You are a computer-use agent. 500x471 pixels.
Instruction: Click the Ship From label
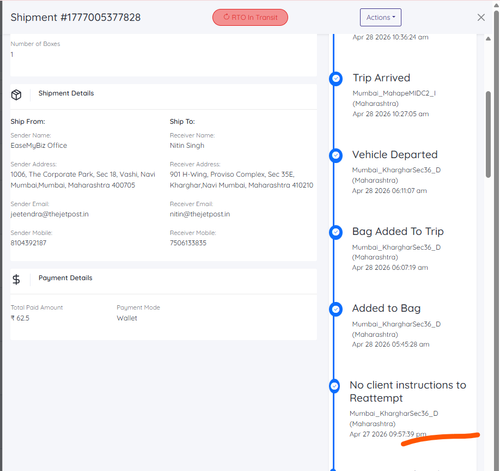(28, 121)
